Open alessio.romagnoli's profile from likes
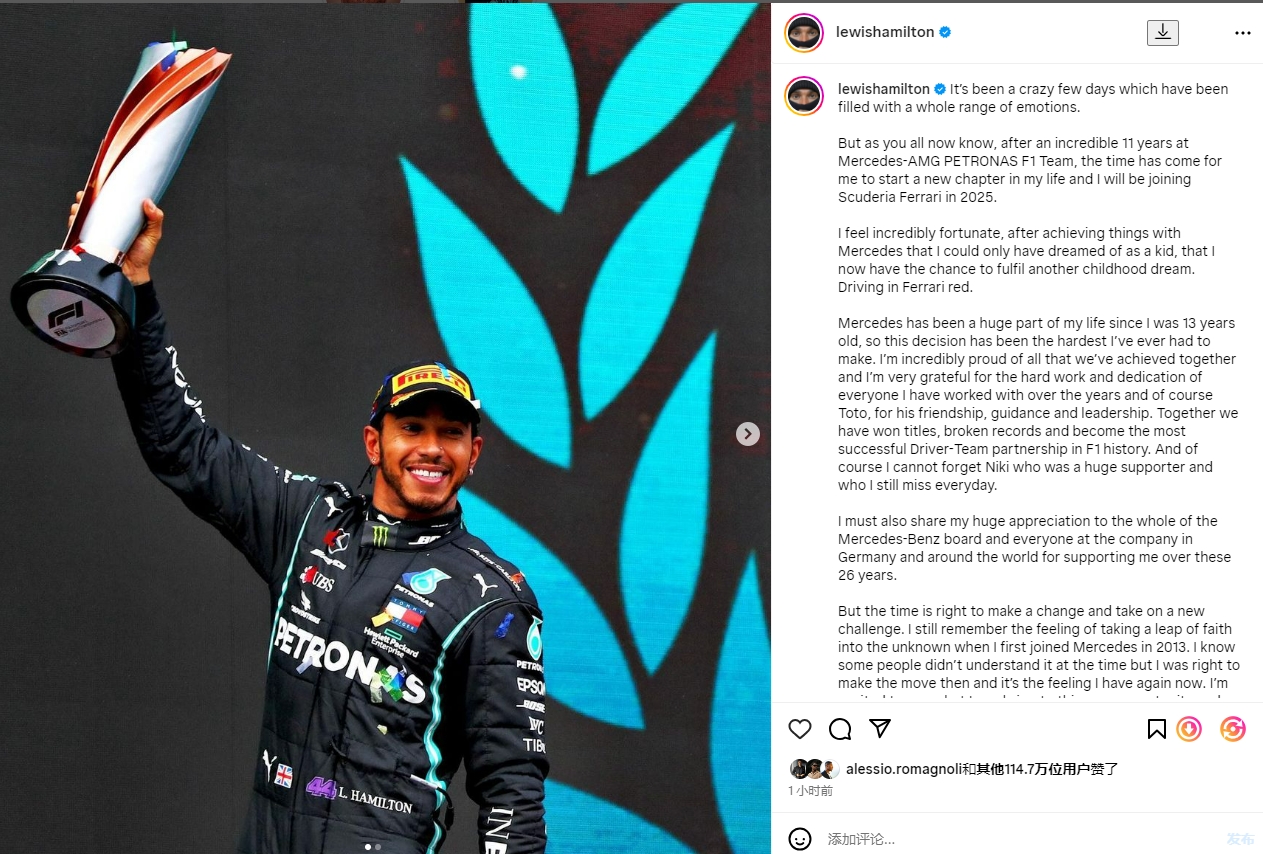 [900, 769]
